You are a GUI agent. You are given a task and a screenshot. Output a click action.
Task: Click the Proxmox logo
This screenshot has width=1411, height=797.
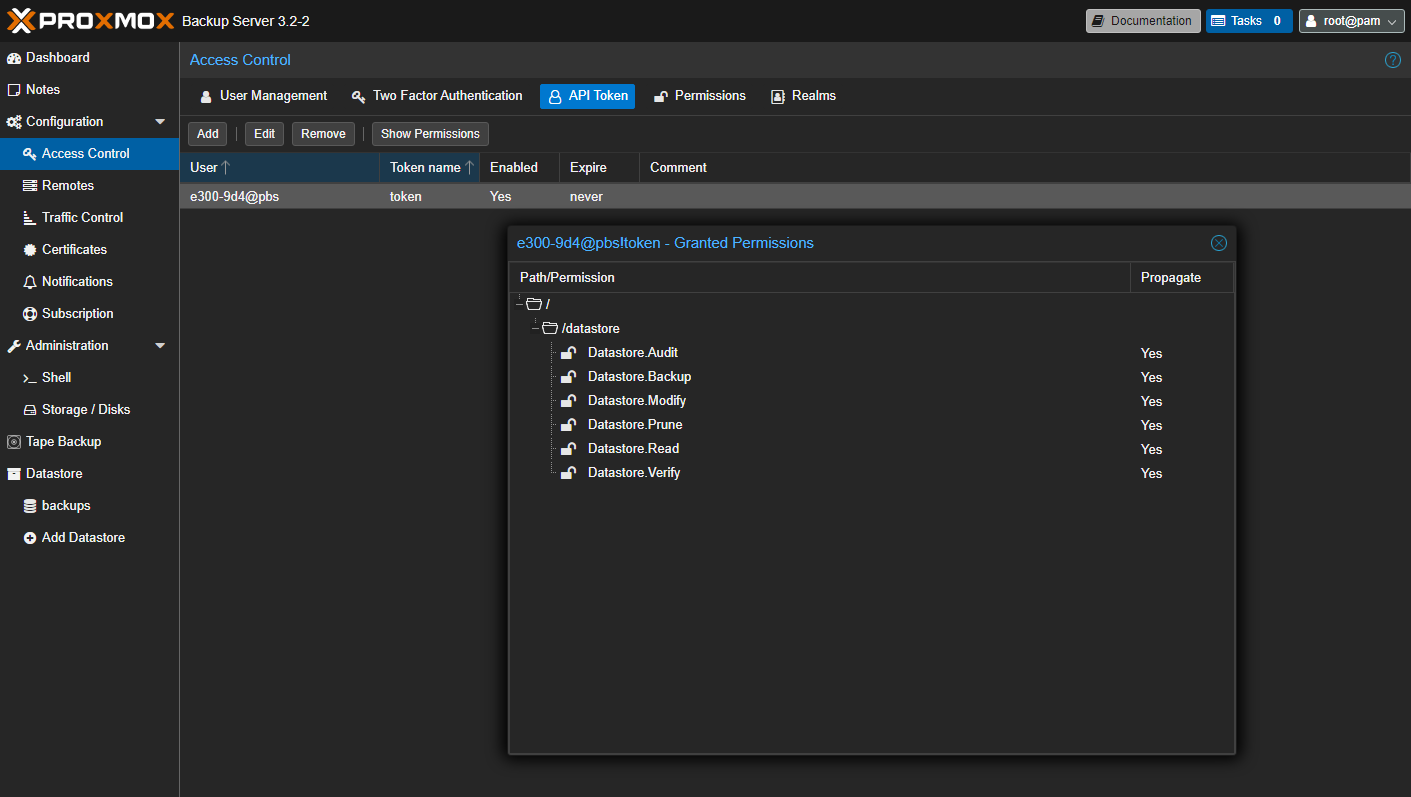pyautogui.click(x=91, y=20)
